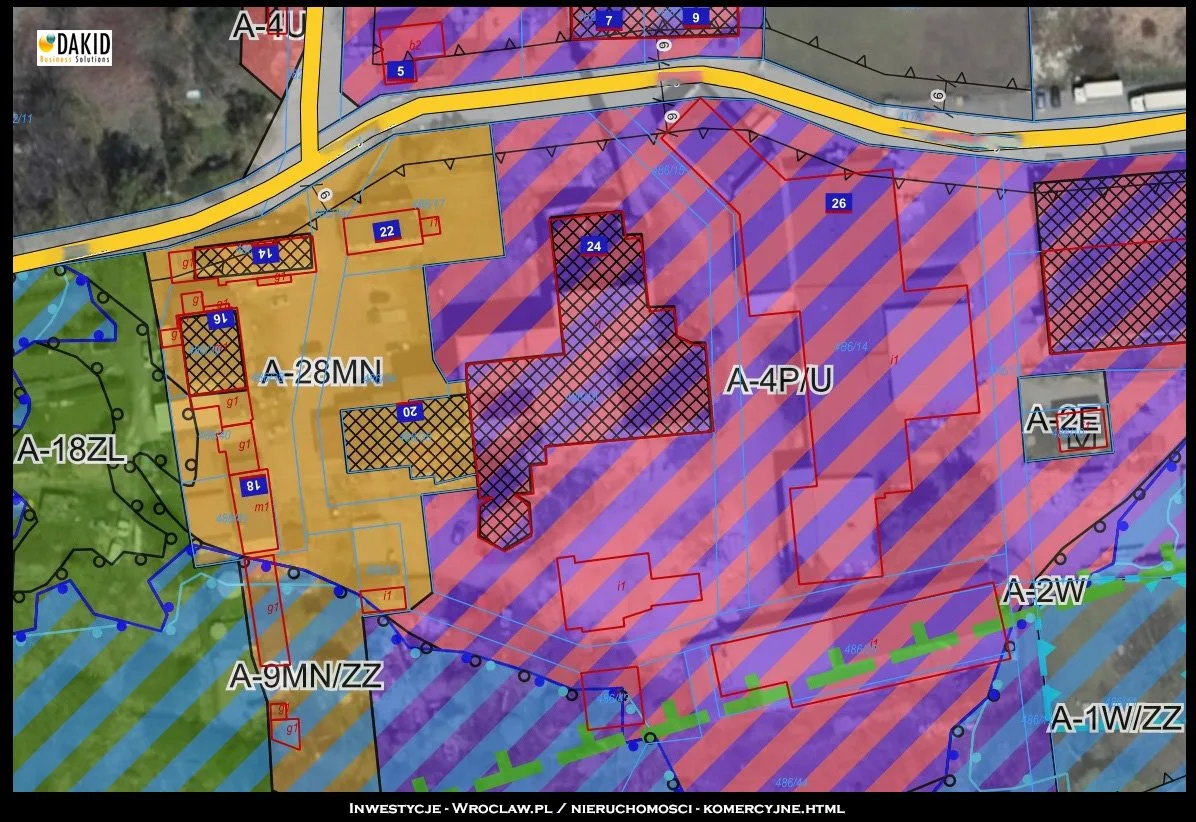Click parcel number 486/44

(x=791, y=782)
